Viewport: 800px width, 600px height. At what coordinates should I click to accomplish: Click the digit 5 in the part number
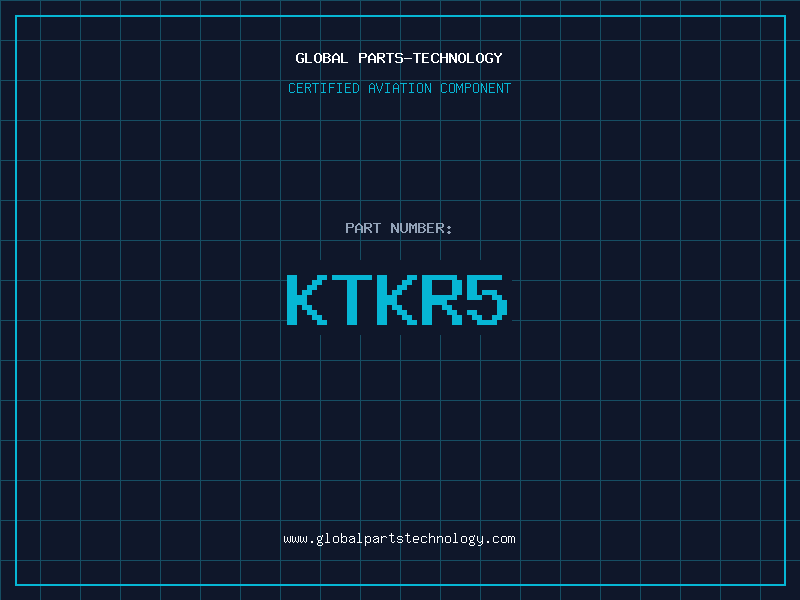click(x=487, y=299)
